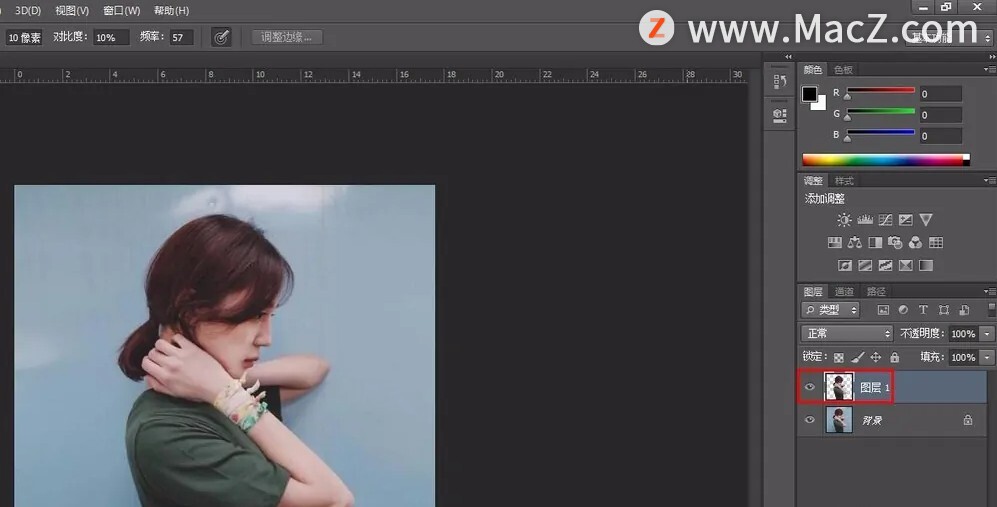Click the 频率 input field
This screenshot has width=997, height=507.
[x=180, y=37]
